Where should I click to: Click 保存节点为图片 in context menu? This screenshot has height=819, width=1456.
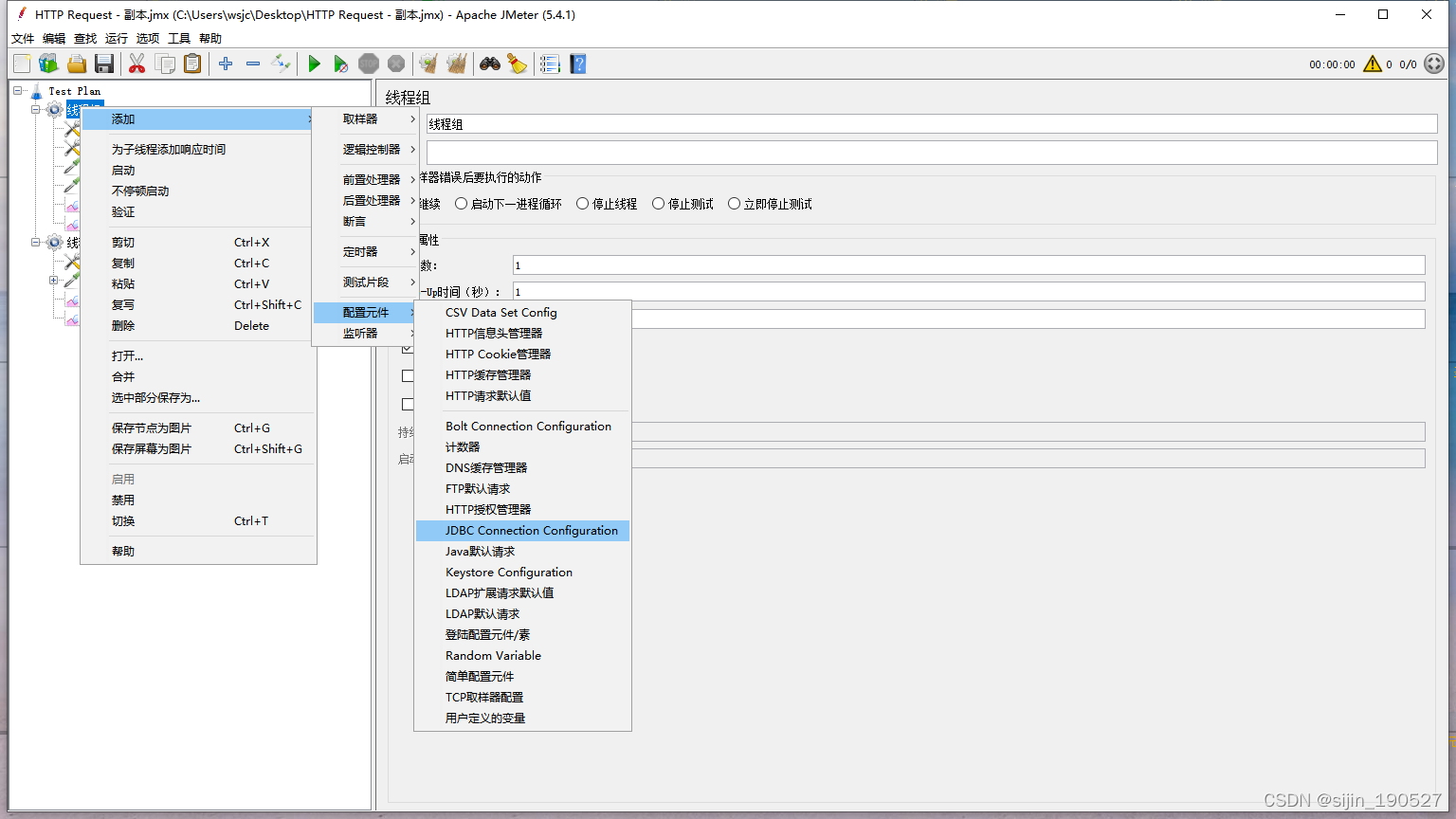198,428
